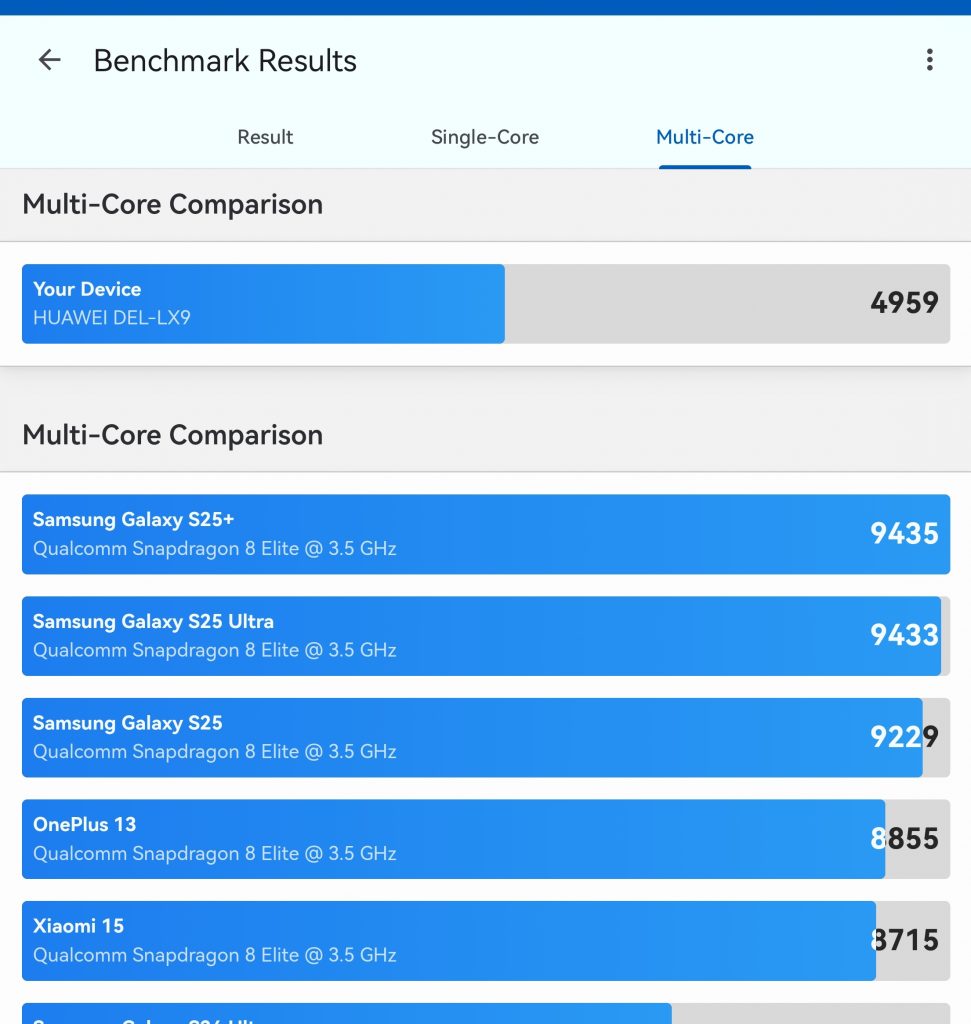Screen dimensions: 971x1024
Task: Click the back arrow icon
Action: click(48, 60)
